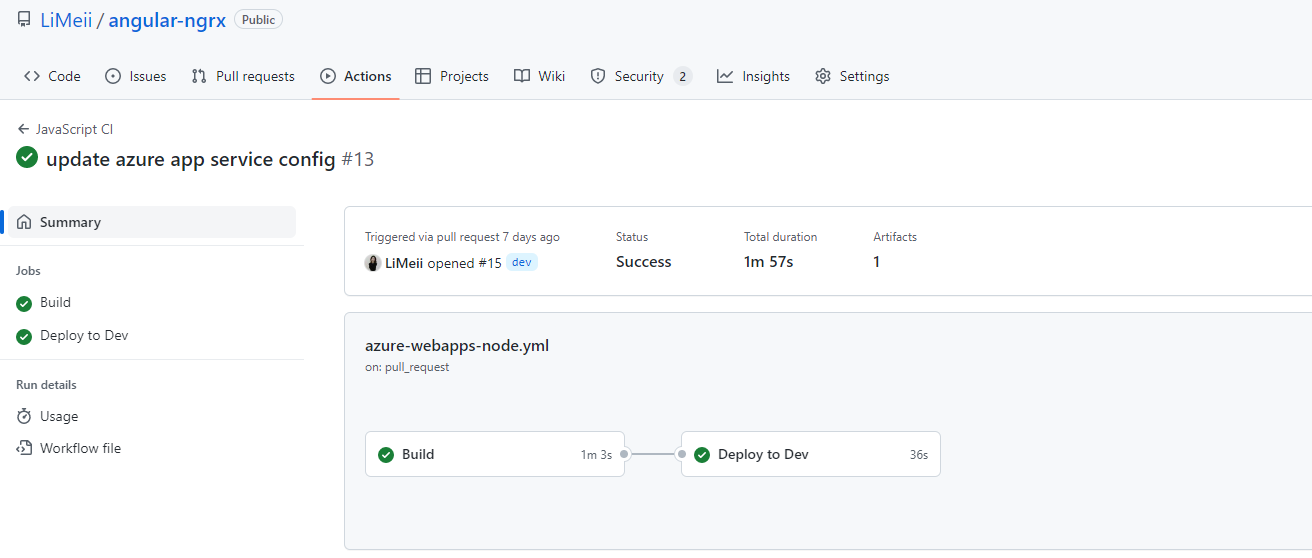This screenshot has width=1312, height=558.
Task: Switch to the Issues tab
Action: coord(136,76)
